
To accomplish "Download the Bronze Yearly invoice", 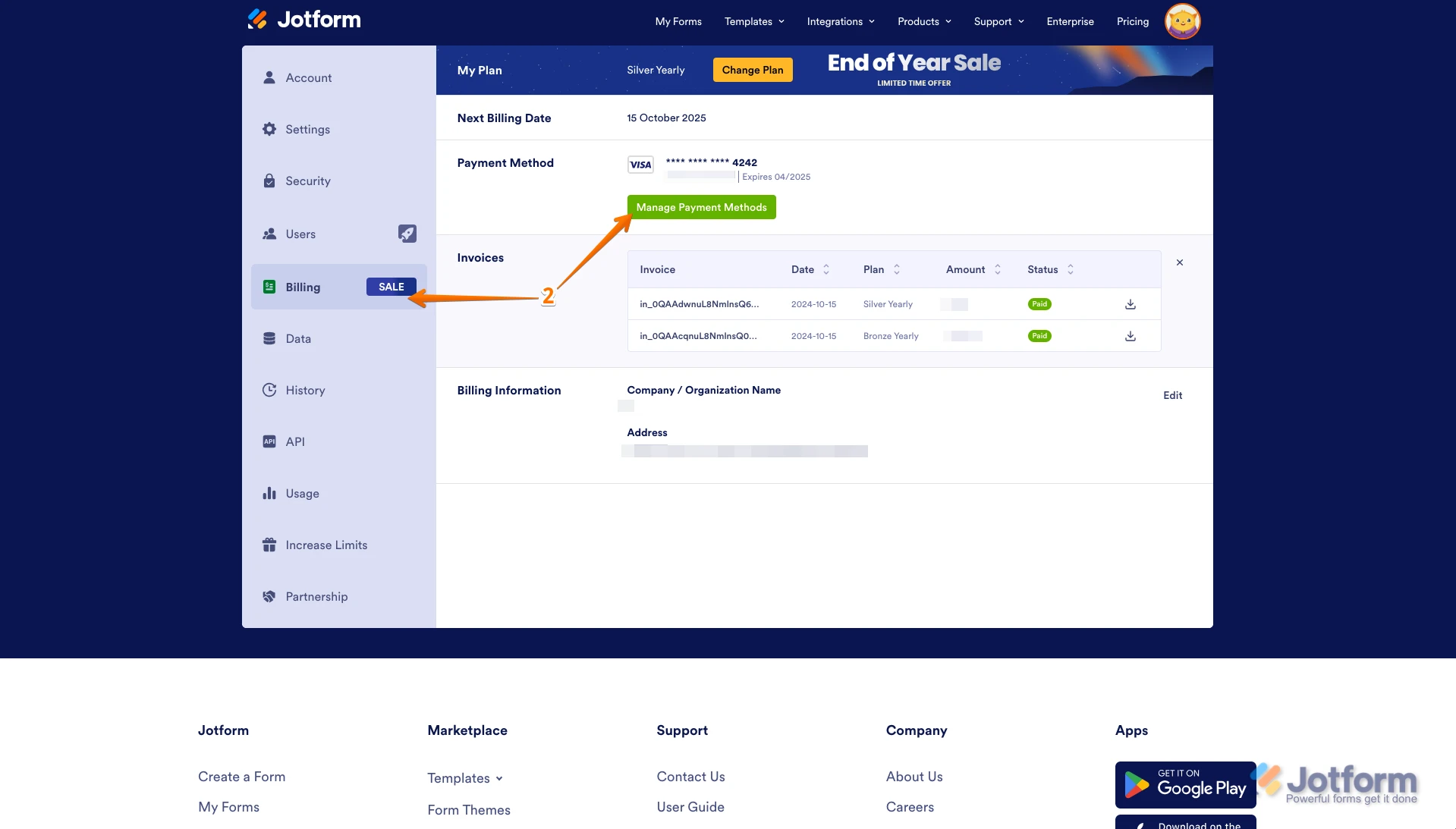I will (1130, 336).
